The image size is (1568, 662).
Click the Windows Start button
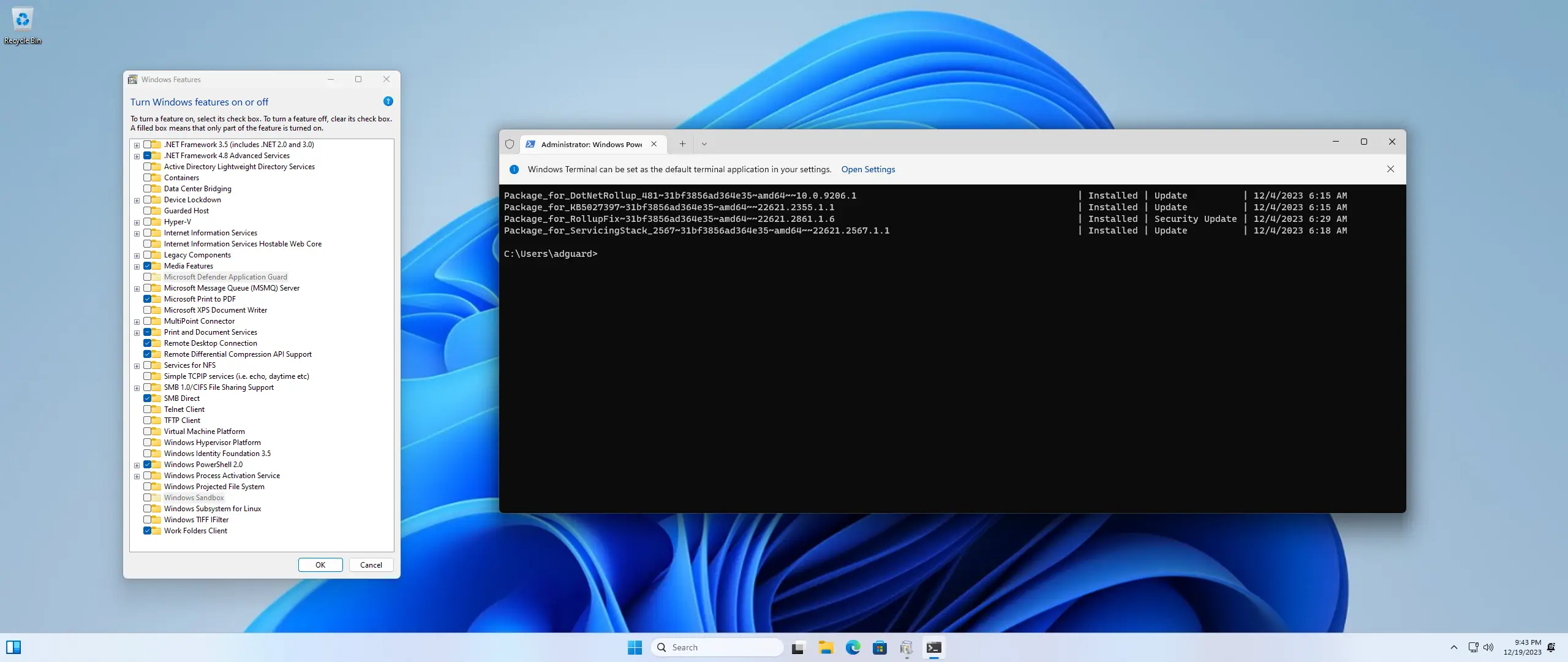point(635,647)
